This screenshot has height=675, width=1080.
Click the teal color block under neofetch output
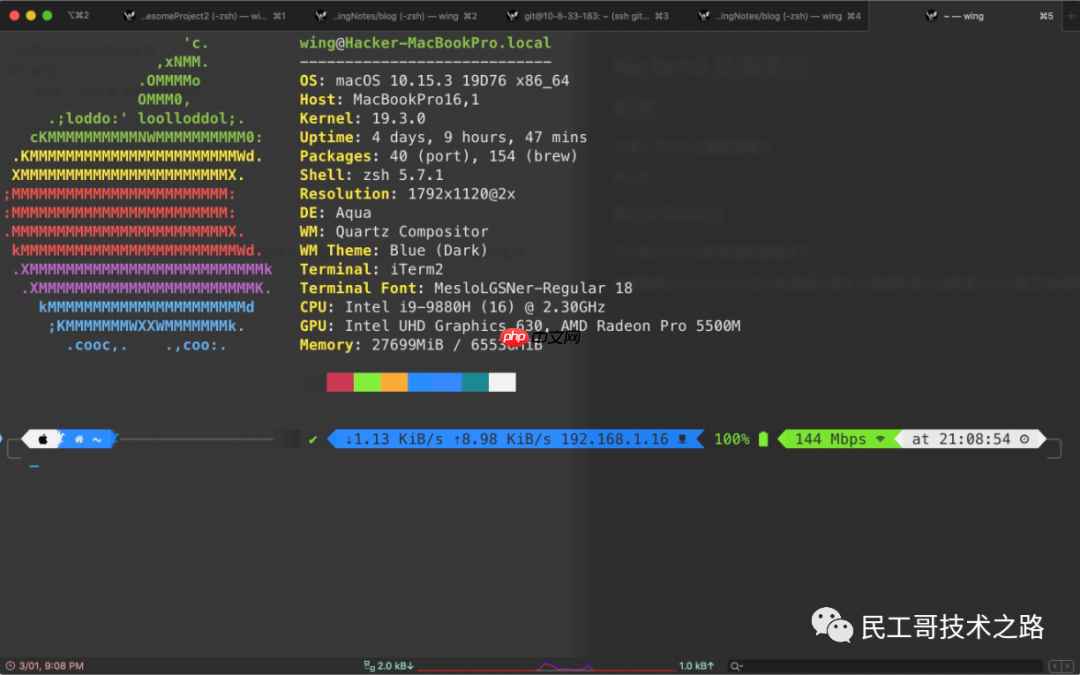(475, 382)
